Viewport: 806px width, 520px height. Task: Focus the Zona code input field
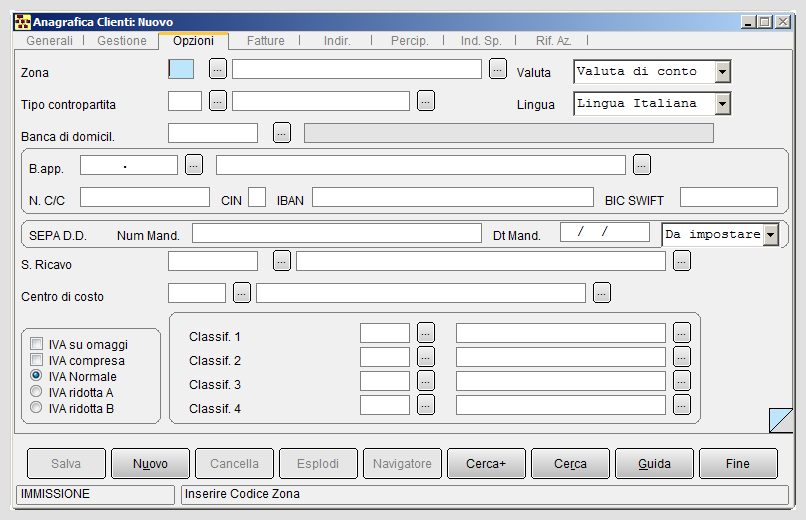click(181, 69)
